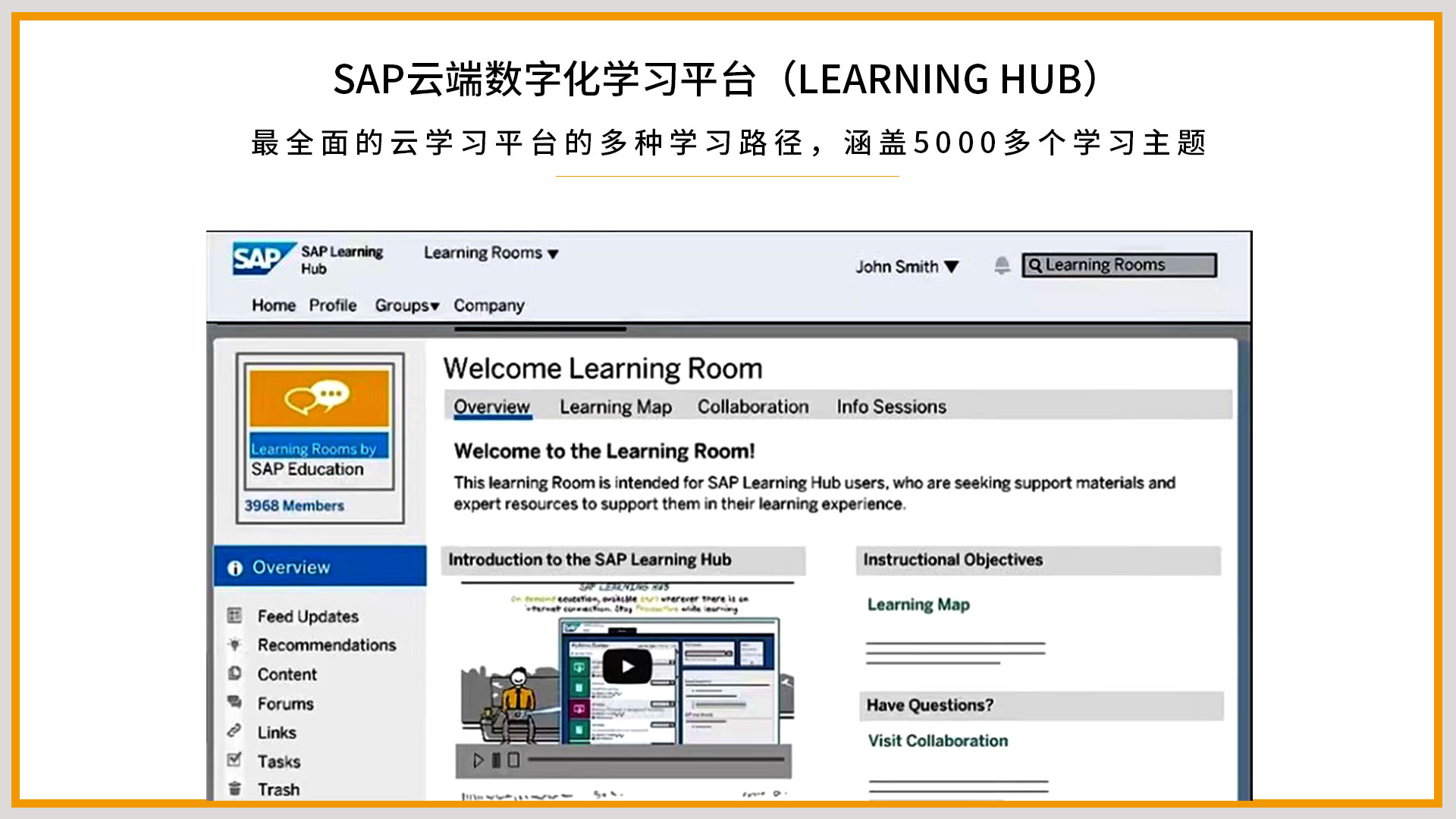The width and height of the screenshot is (1456, 819).
Task: Click the Learning Map link under Objectives
Action: (x=918, y=605)
